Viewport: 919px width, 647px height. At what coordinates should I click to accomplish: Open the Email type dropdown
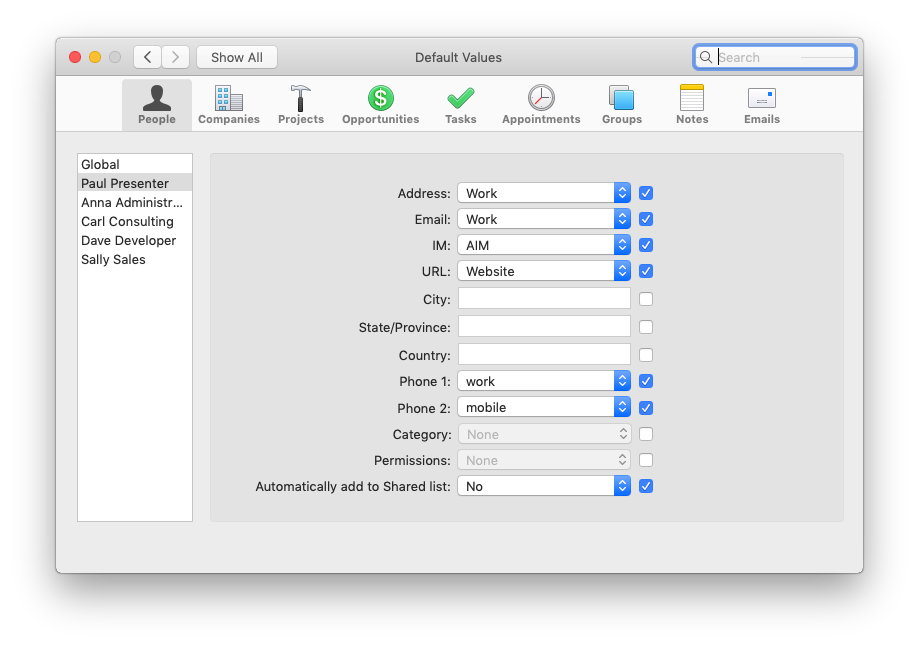point(544,219)
